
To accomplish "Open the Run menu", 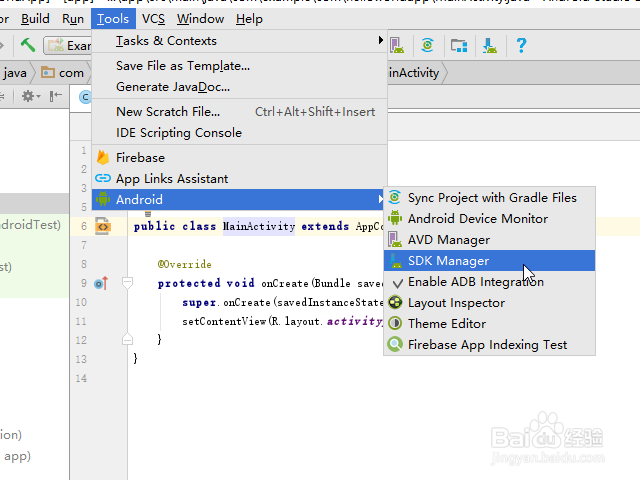I will click(x=73, y=19).
